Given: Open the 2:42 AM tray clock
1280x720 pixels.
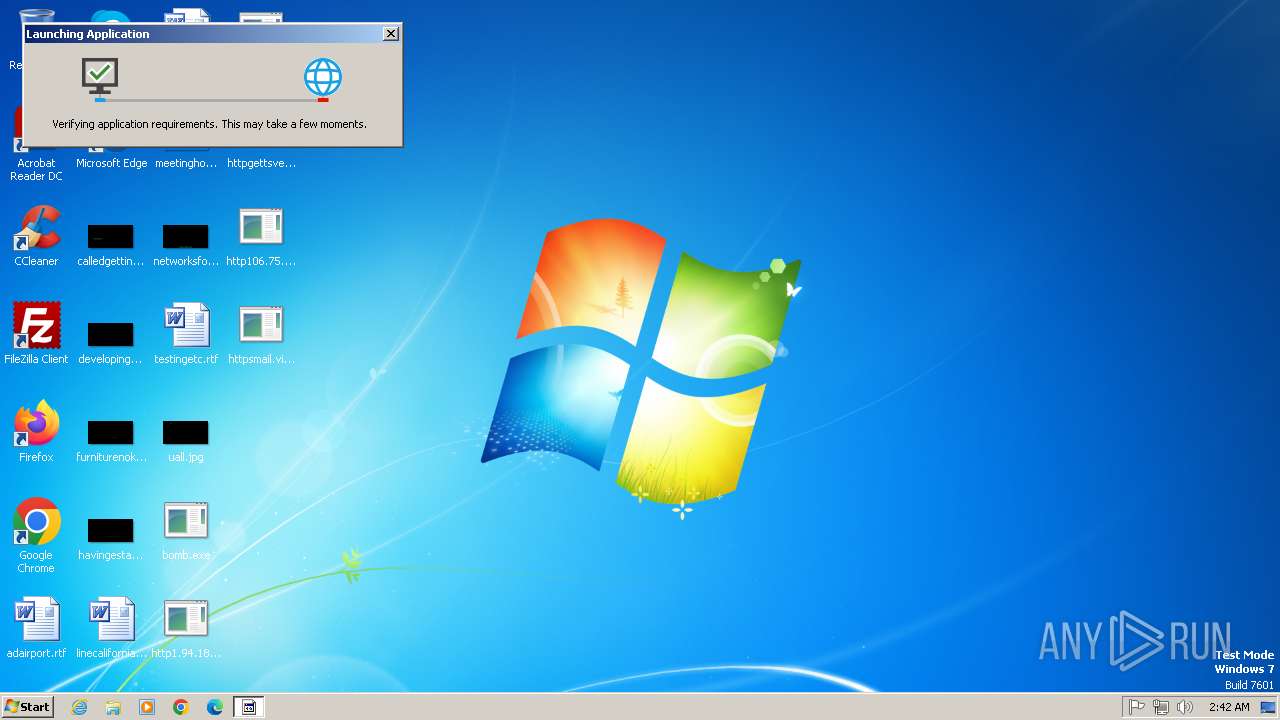Looking at the screenshot, I should click(1229, 707).
